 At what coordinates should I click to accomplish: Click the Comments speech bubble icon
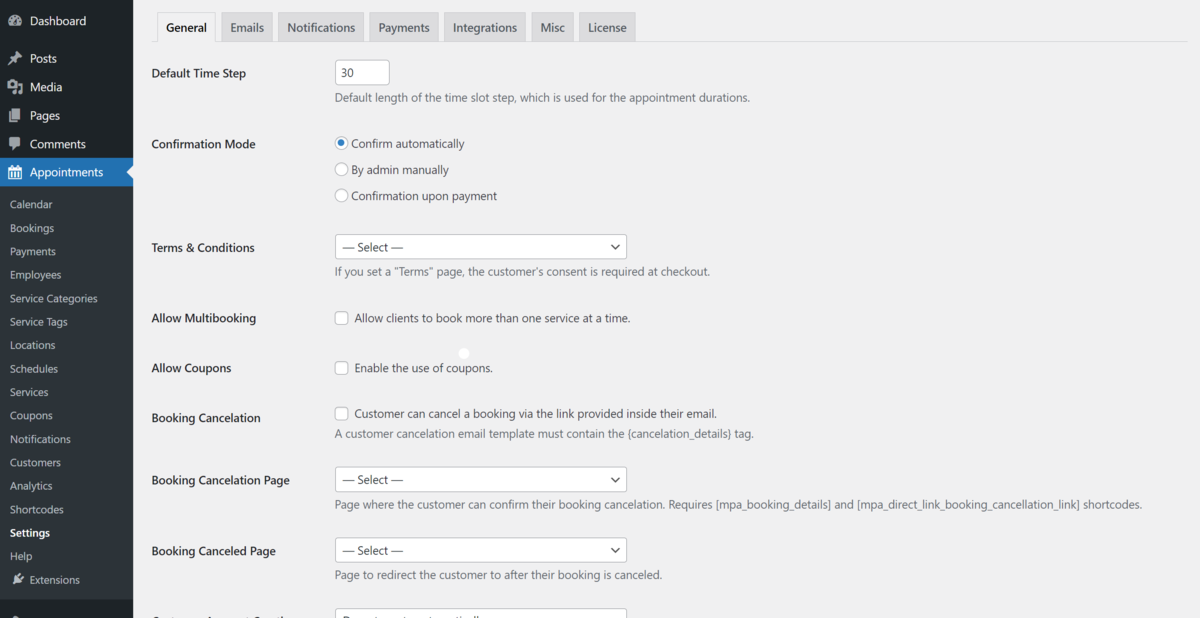click(15, 144)
